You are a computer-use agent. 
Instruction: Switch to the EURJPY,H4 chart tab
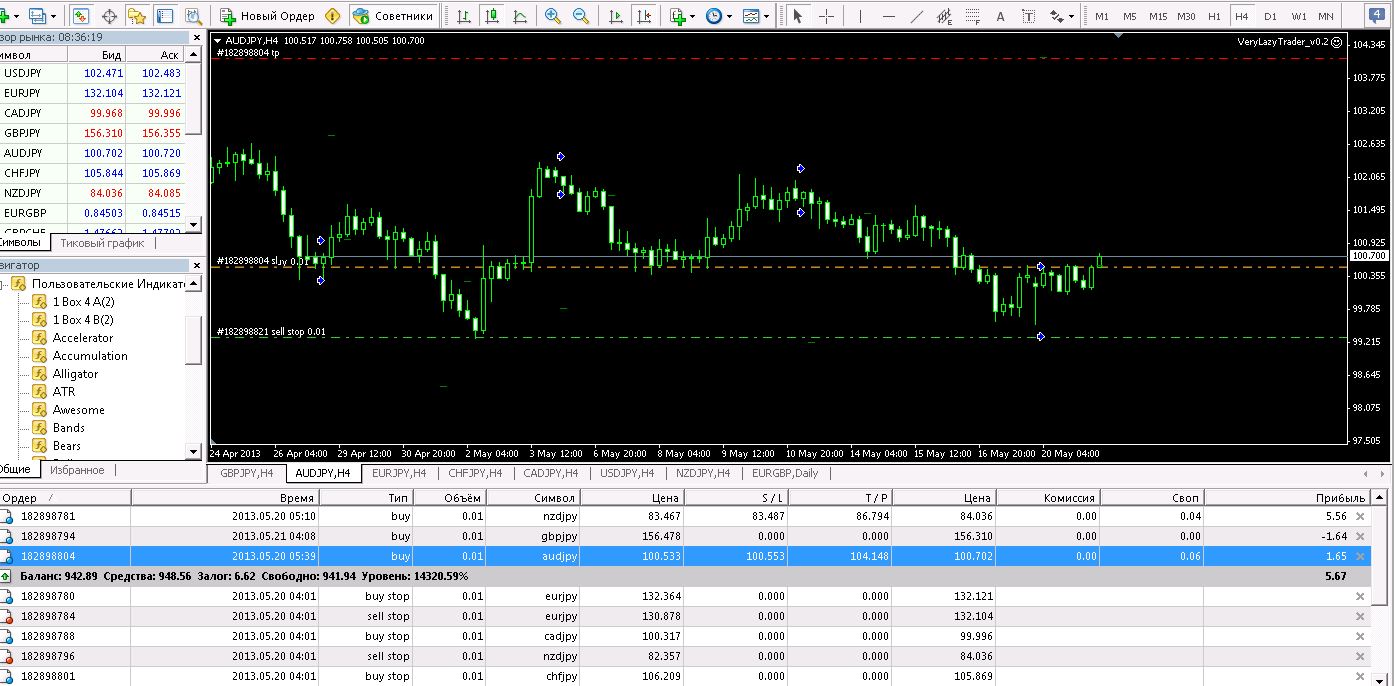[399, 473]
